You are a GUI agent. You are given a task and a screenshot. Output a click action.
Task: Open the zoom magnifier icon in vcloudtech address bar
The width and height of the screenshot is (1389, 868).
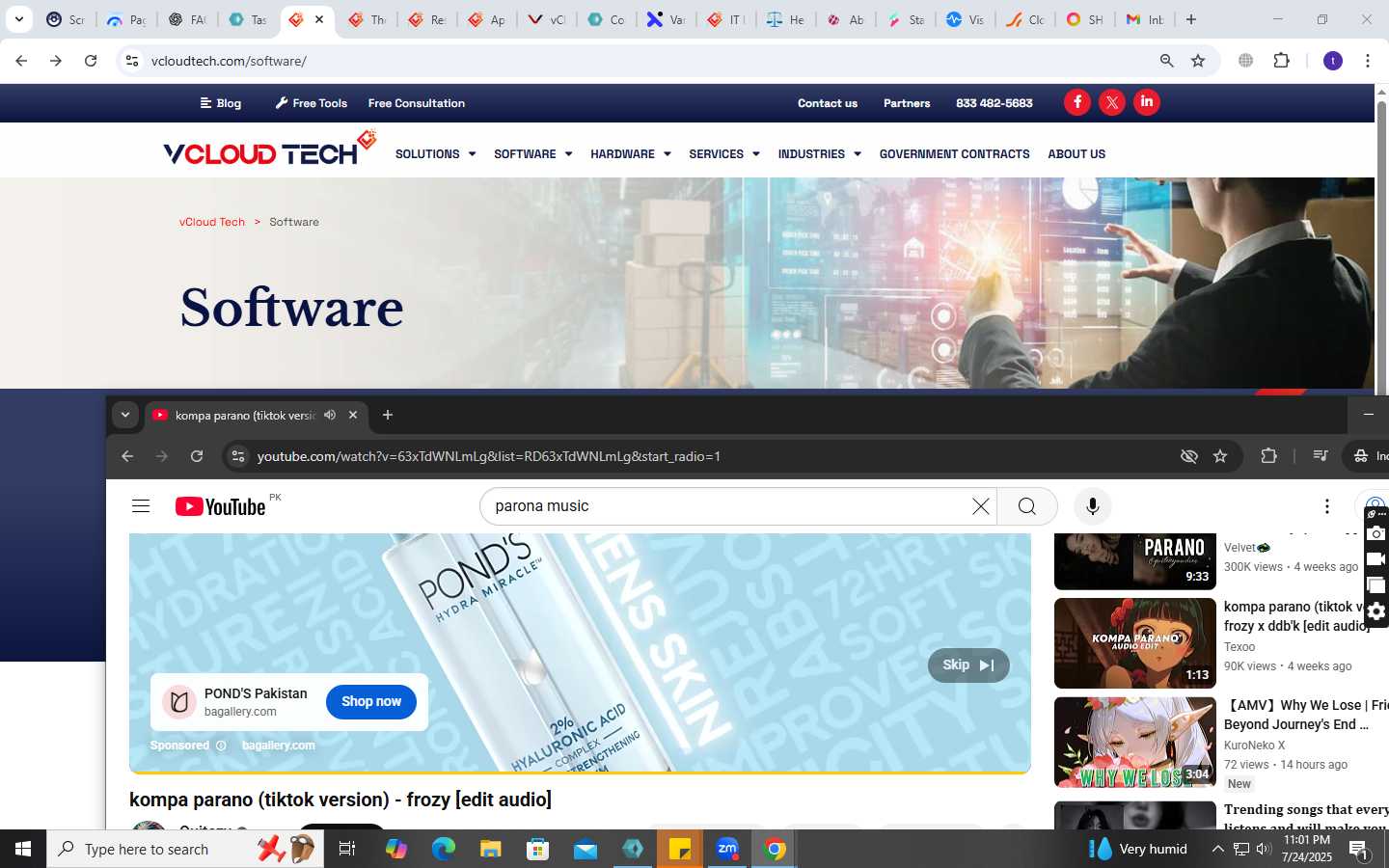coord(1167,61)
